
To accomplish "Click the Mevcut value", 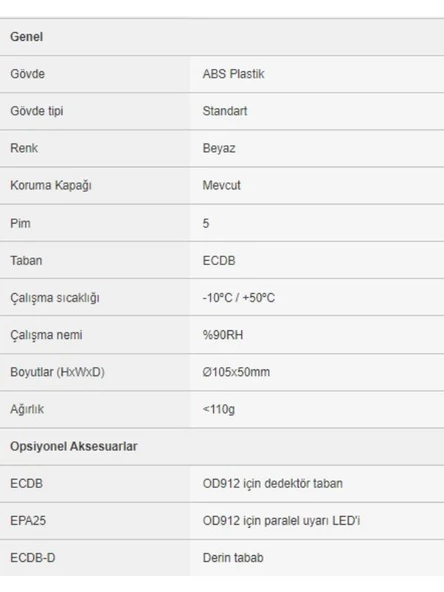I will [221, 185].
